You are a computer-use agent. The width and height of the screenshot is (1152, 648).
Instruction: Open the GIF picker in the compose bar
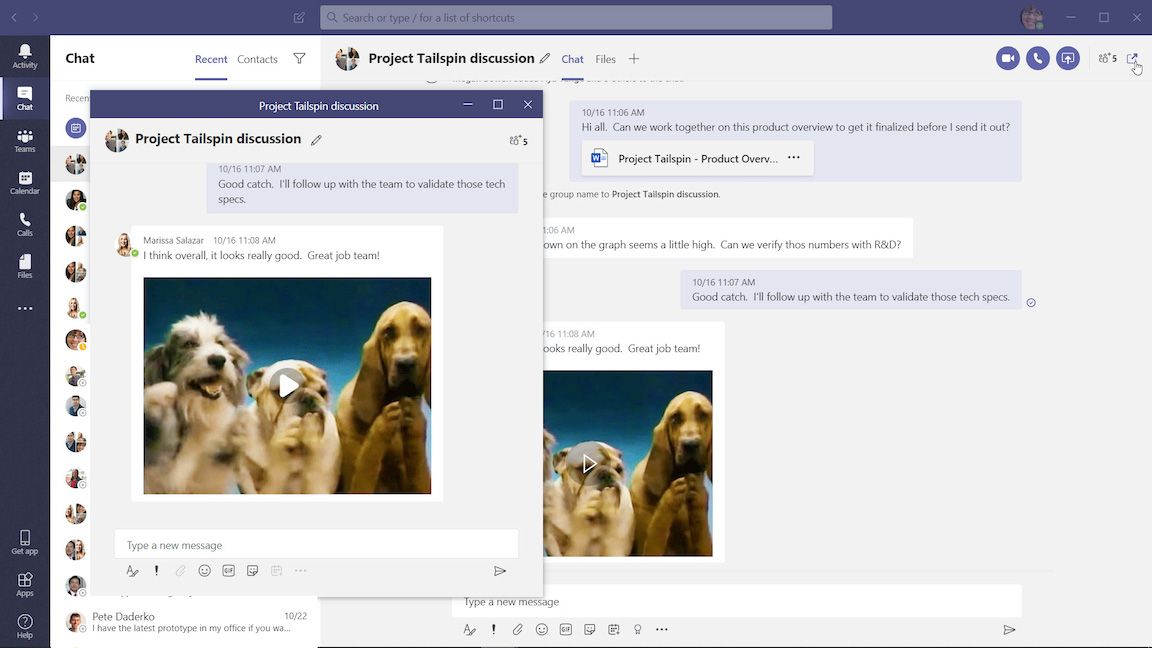(x=565, y=630)
